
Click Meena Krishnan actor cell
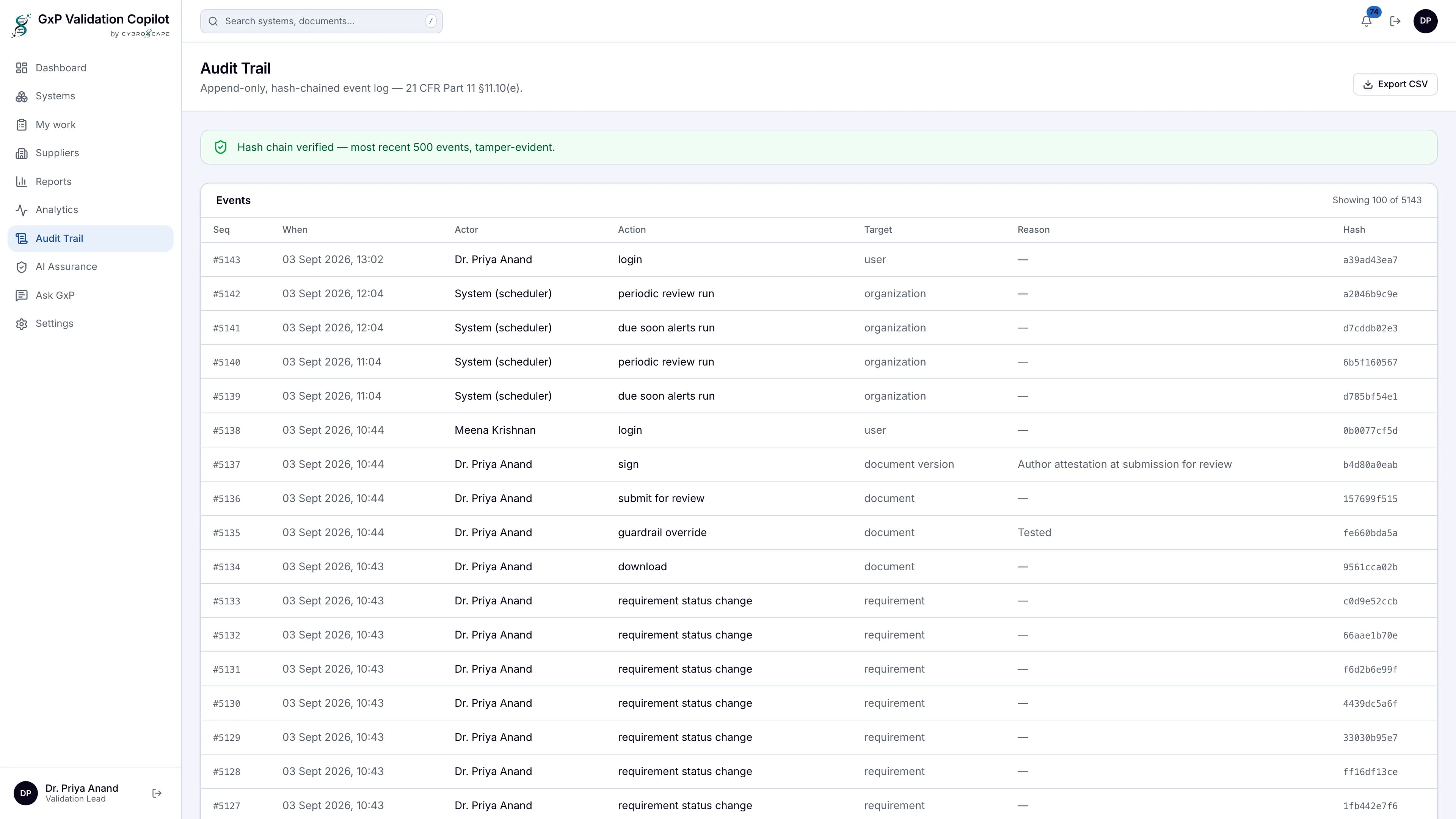pyautogui.click(x=494, y=430)
